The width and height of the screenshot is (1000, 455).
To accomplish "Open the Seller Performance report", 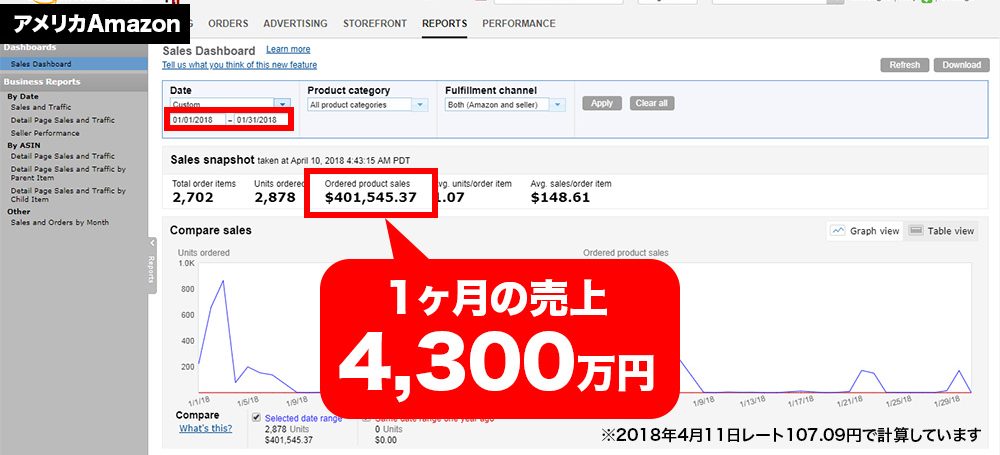I will click(x=45, y=133).
